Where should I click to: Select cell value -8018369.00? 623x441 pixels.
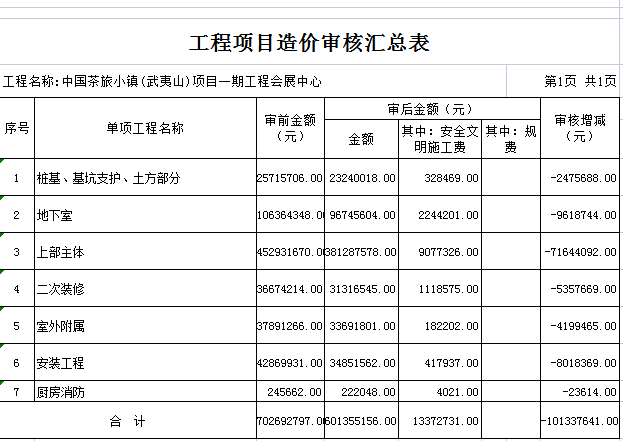click(x=580, y=362)
